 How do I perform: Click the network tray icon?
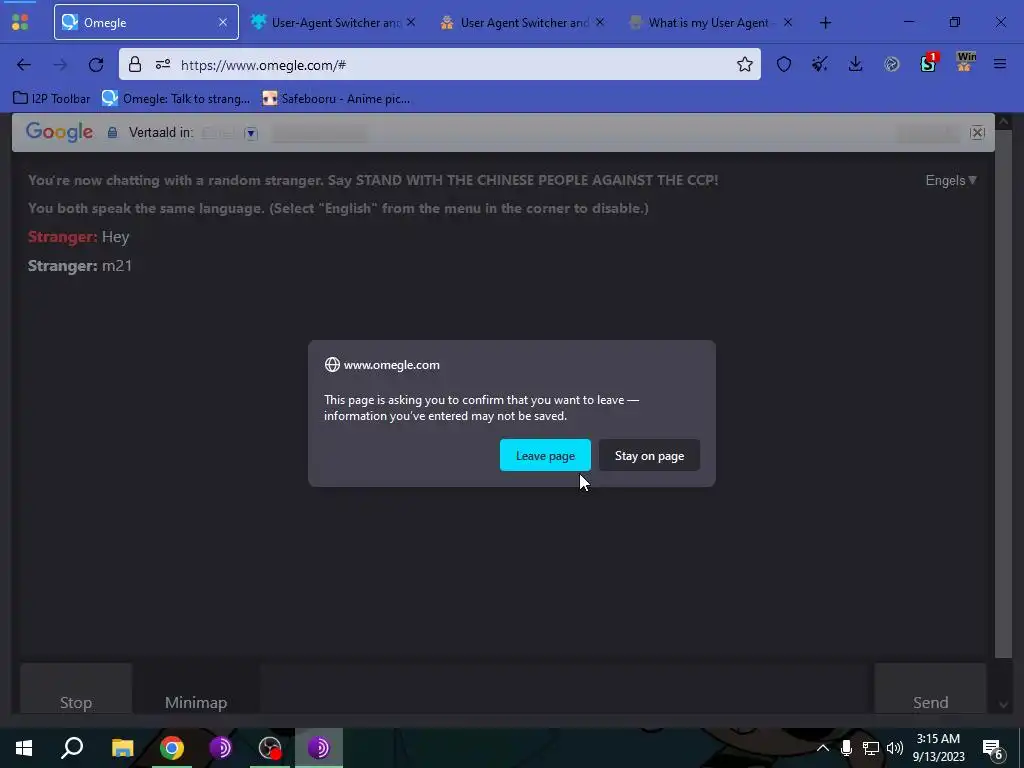point(871,748)
